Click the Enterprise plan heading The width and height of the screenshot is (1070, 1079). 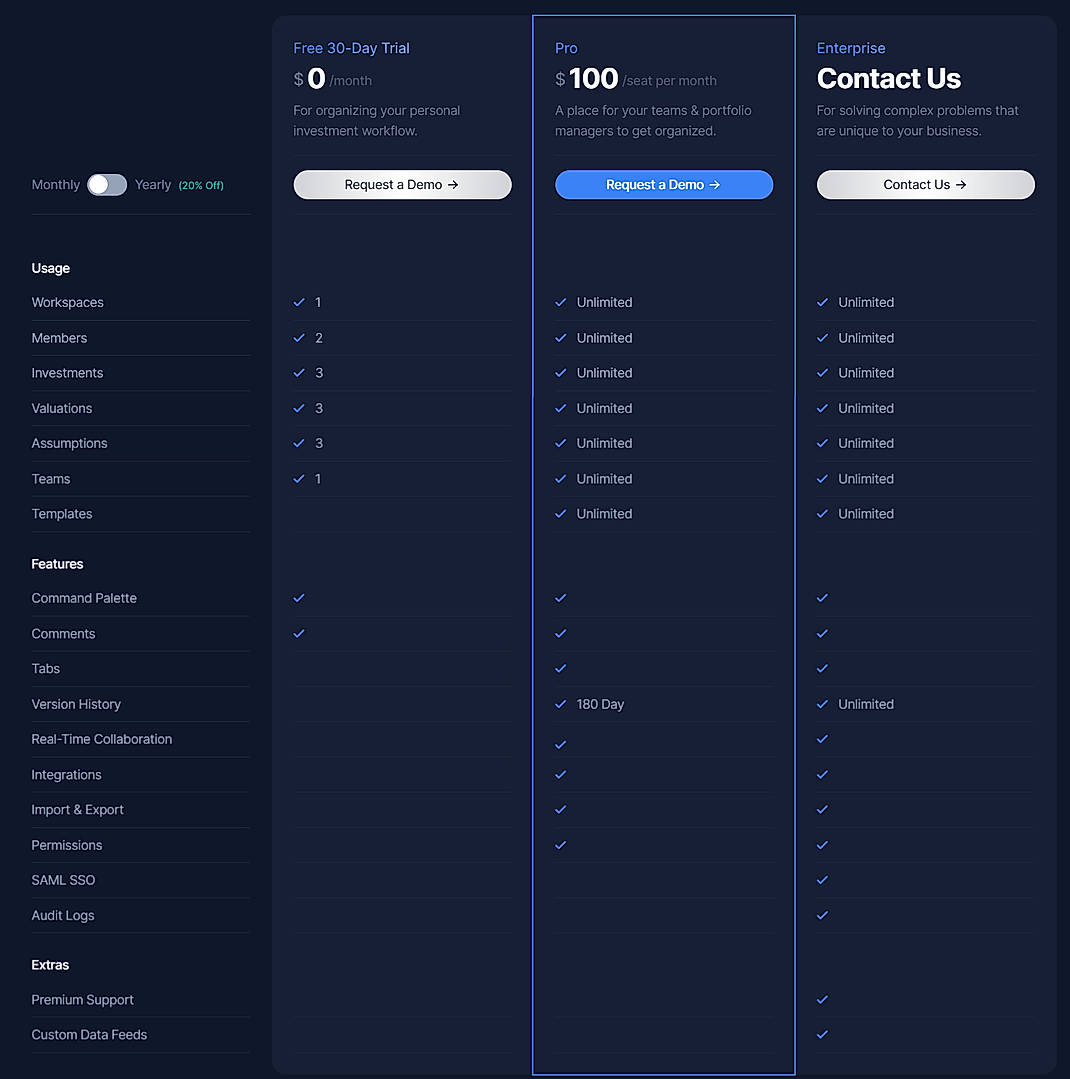(x=851, y=47)
